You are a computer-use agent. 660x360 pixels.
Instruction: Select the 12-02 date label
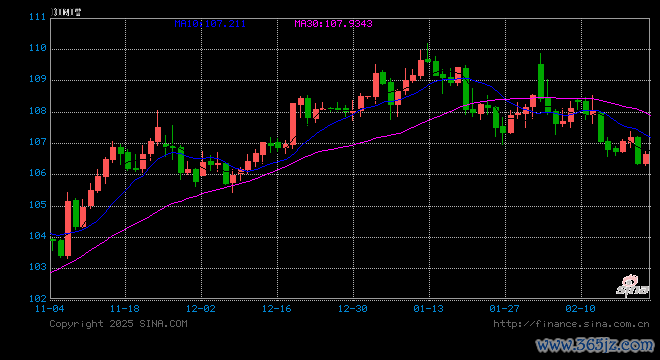[x=201, y=309]
